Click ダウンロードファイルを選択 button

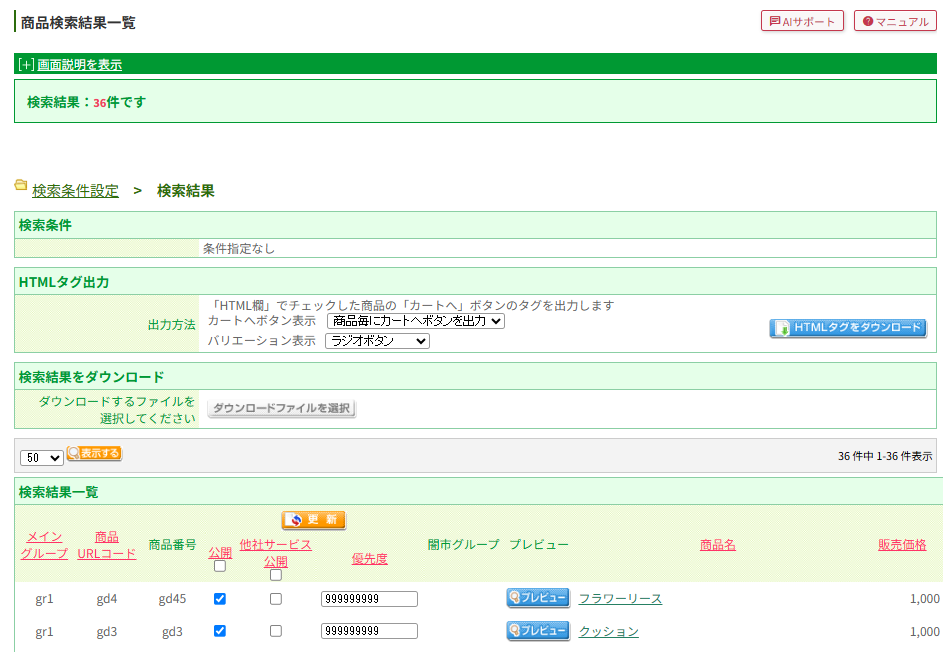281,408
